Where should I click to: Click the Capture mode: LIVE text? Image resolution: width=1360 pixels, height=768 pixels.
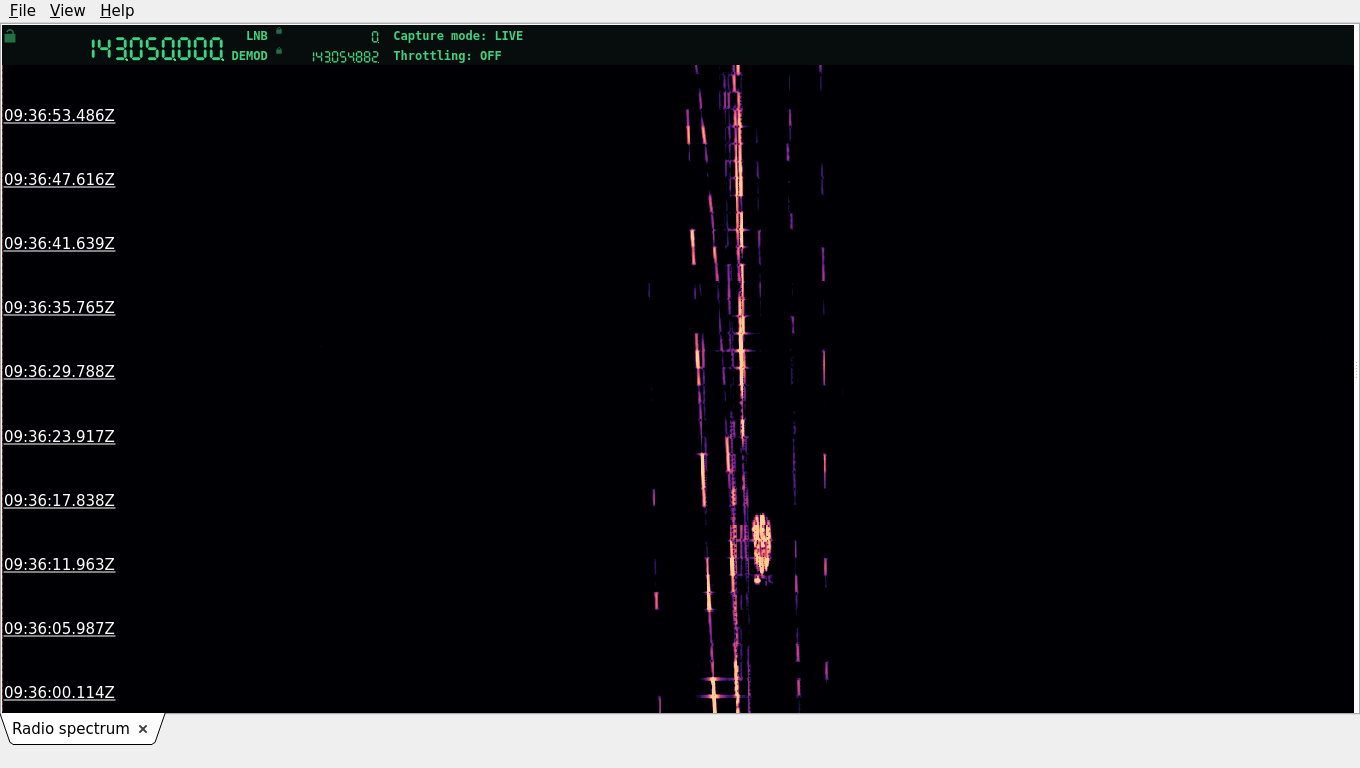tap(458, 36)
